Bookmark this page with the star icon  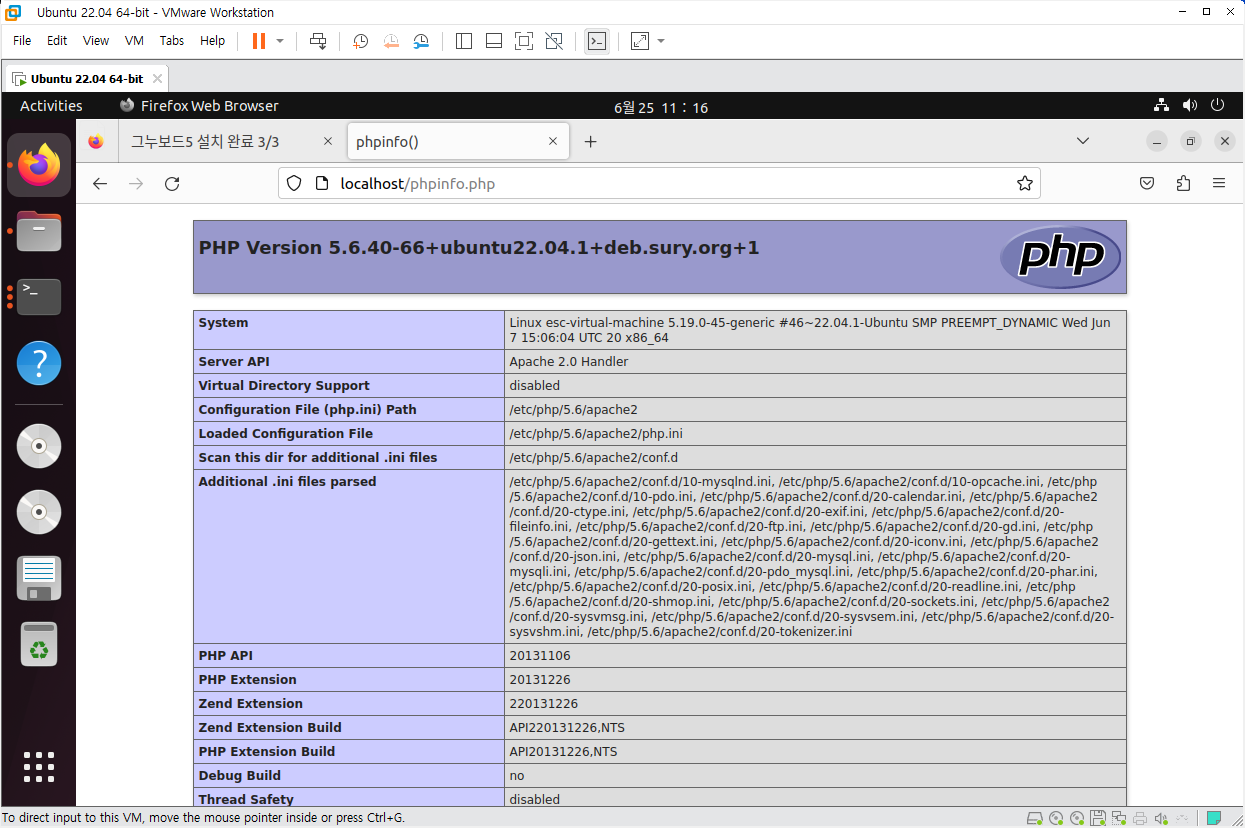(x=1024, y=184)
